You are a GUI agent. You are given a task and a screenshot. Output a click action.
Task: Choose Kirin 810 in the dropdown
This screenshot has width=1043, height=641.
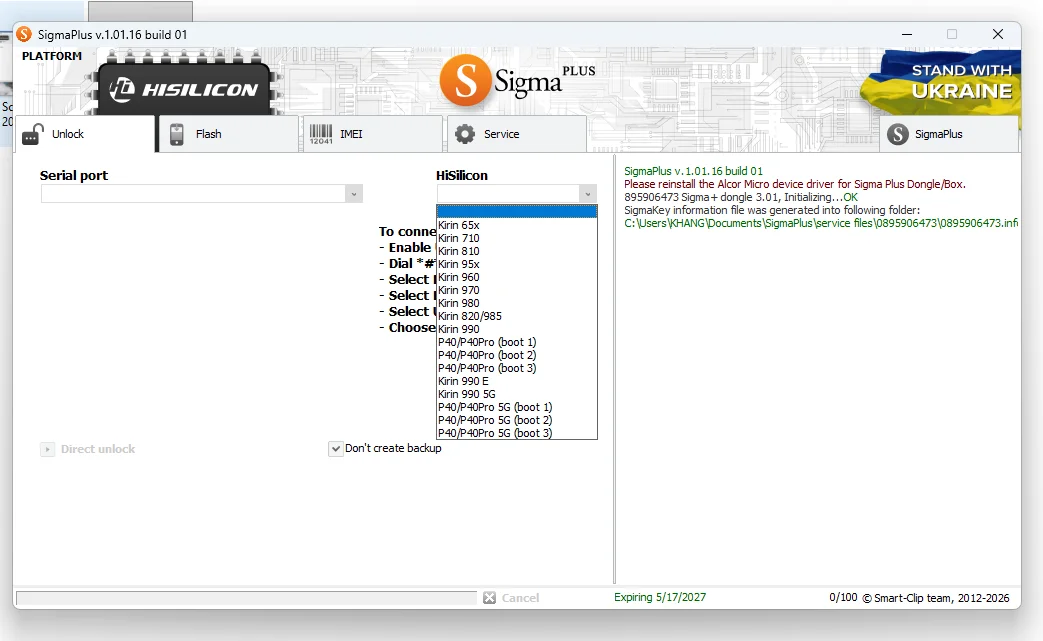point(517,251)
